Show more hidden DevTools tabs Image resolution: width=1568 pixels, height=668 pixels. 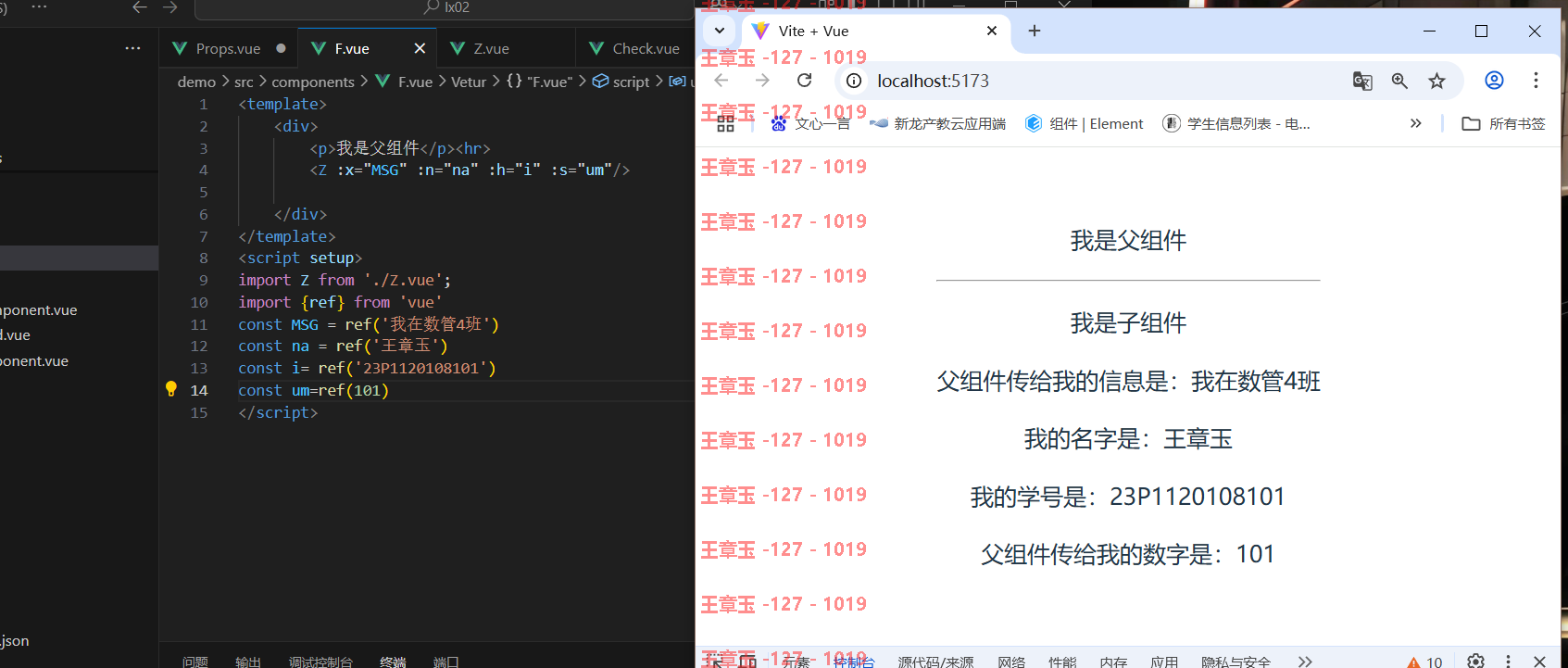pos(1305,662)
